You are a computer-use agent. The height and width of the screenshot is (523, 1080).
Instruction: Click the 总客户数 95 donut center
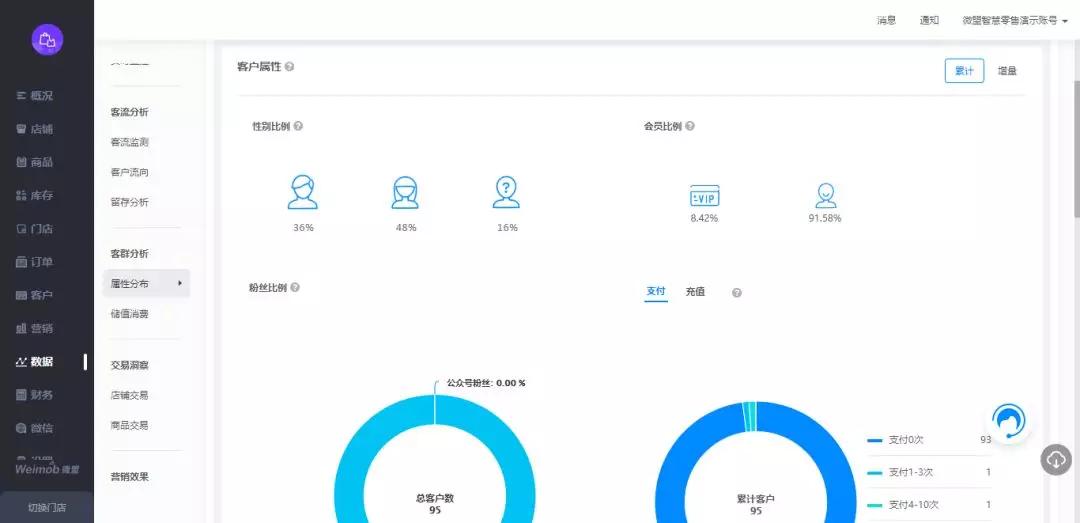(435, 504)
